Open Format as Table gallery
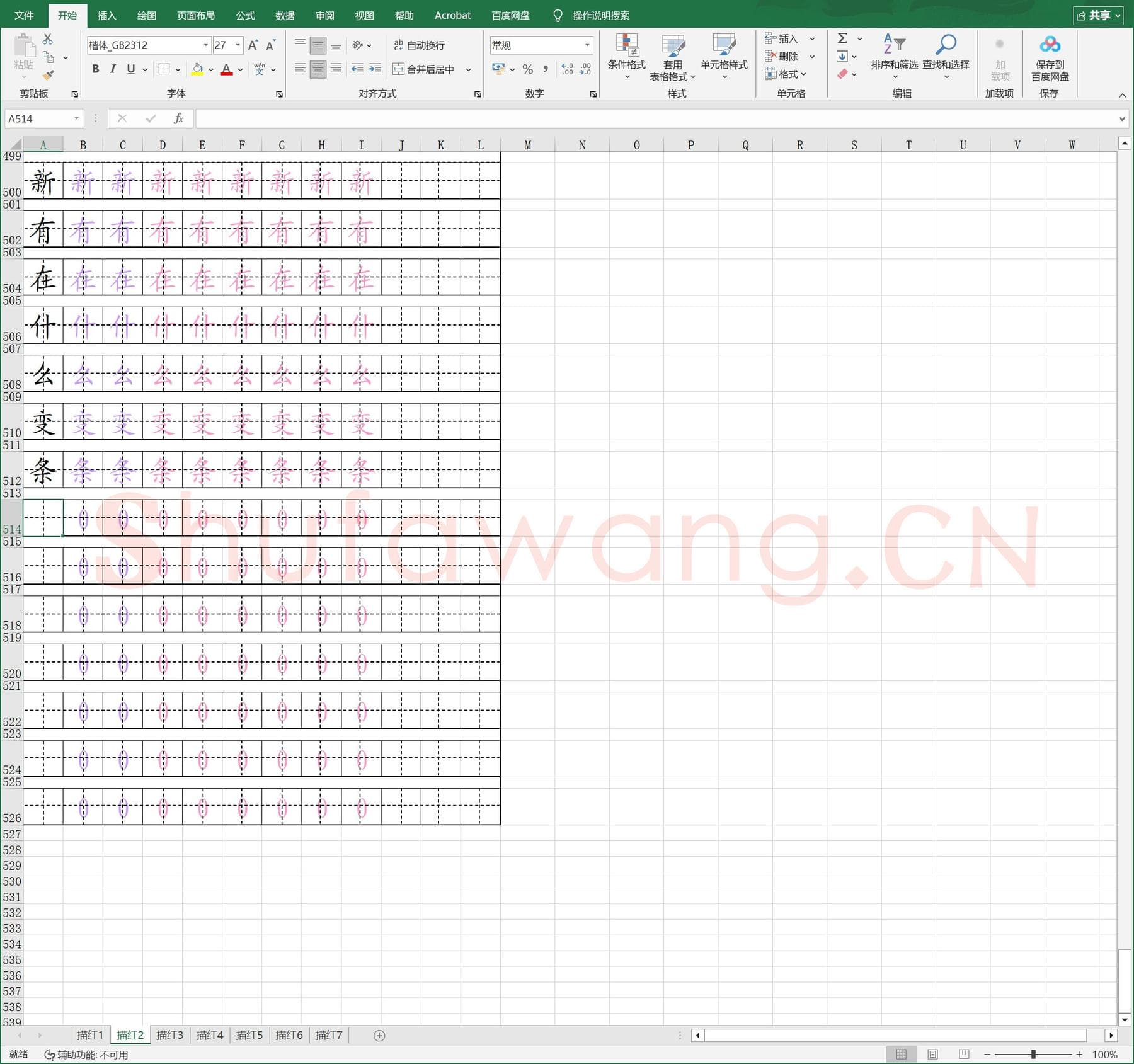 [673, 57]
